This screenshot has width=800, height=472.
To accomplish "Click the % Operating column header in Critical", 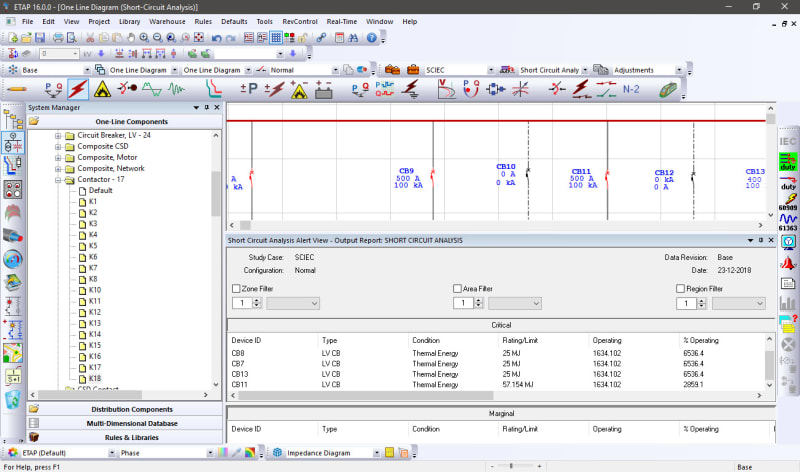I will pos(701,340).
